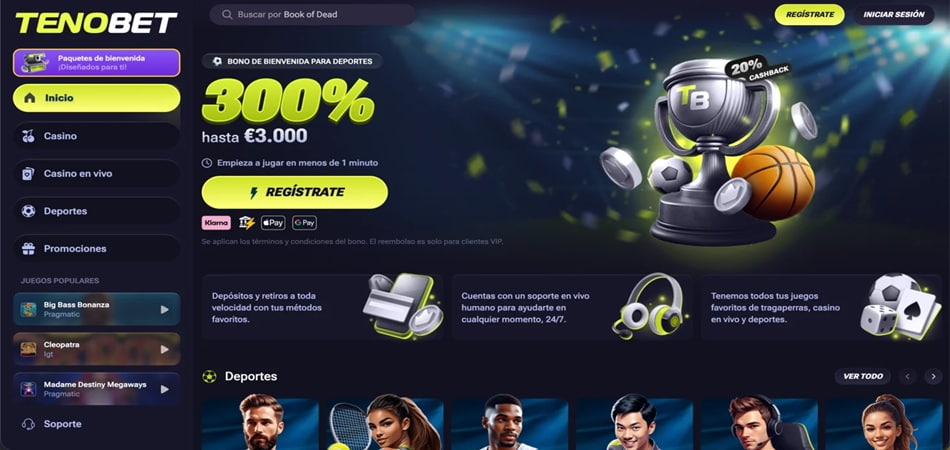Show next sports with right chevron
Viewport: 950px width, 450px height.
(934, 377)
